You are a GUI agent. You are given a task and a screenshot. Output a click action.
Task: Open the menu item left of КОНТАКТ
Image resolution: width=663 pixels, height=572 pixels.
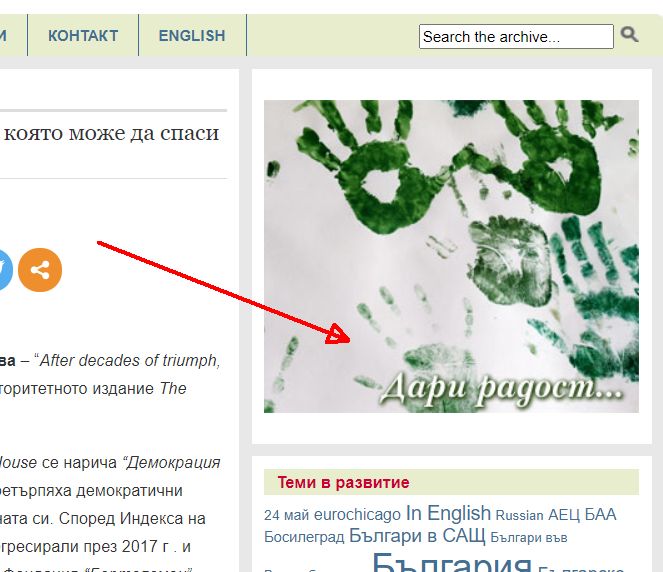[6, 36]
